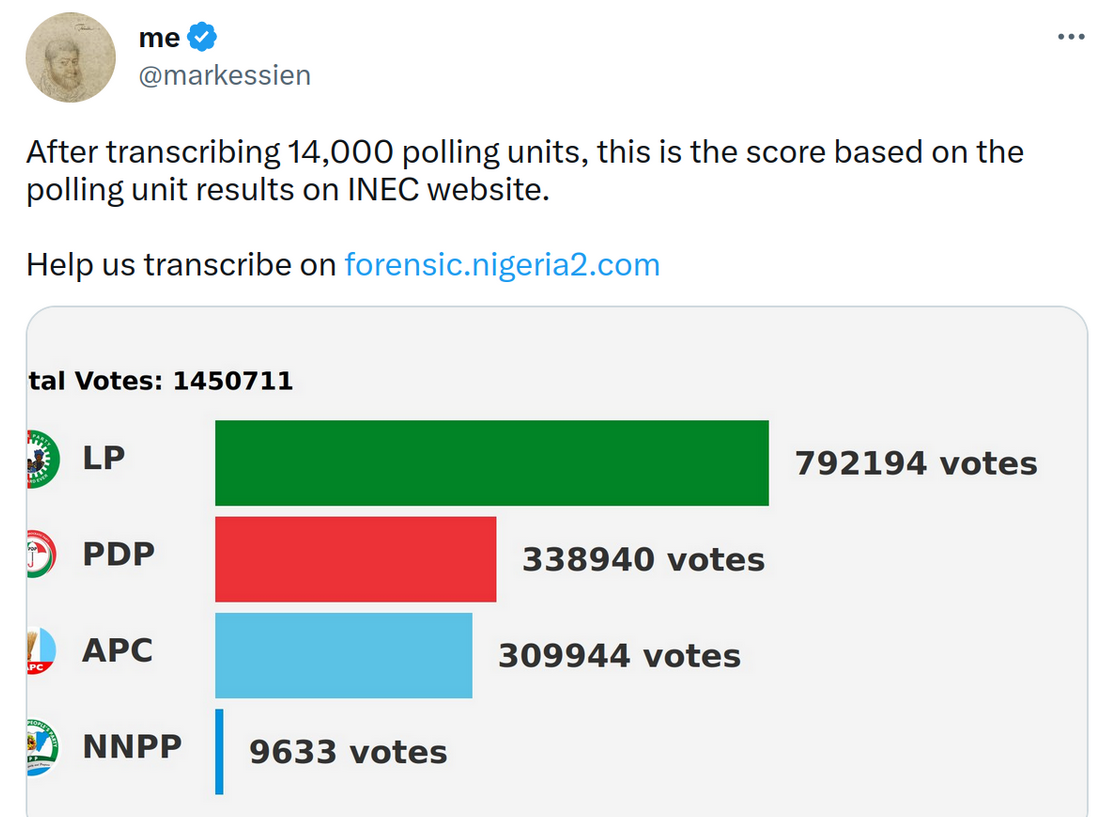
Task: Click the 792194 votes label
Action: click(x=916, y=464)
